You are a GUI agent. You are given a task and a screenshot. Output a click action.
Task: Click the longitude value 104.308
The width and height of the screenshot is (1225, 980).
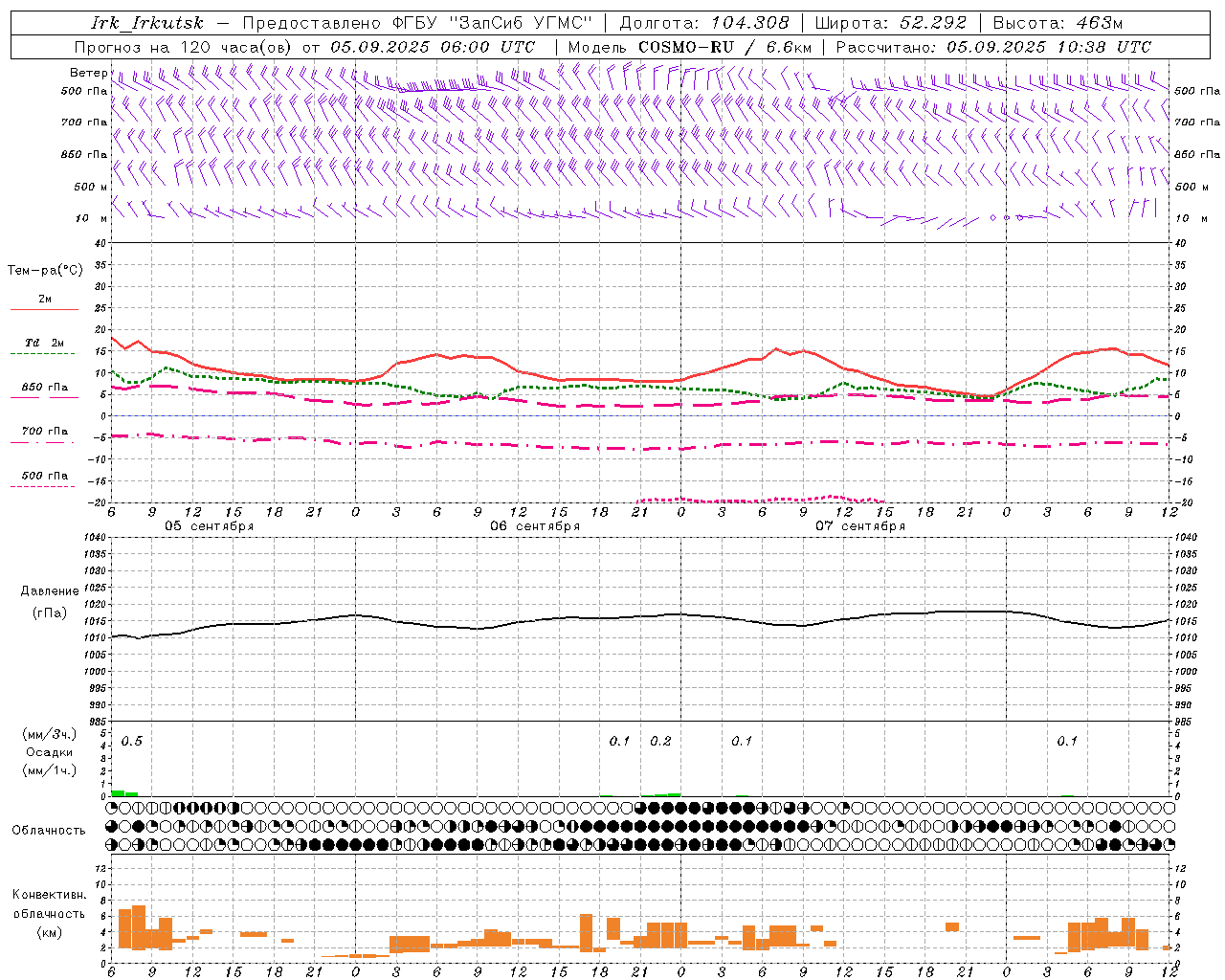tap(749, 23)
